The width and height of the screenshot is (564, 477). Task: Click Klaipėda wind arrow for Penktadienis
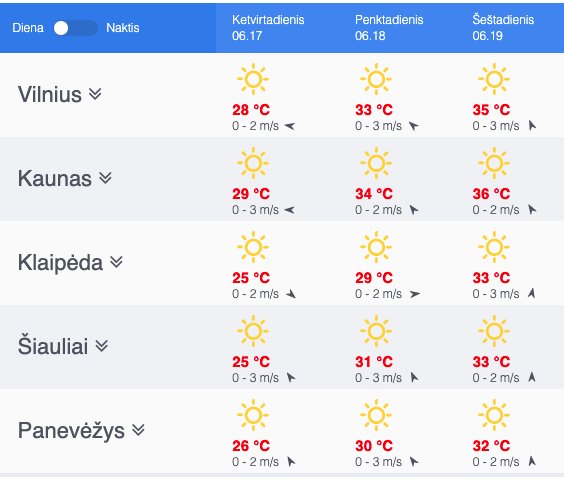[415, 294]
